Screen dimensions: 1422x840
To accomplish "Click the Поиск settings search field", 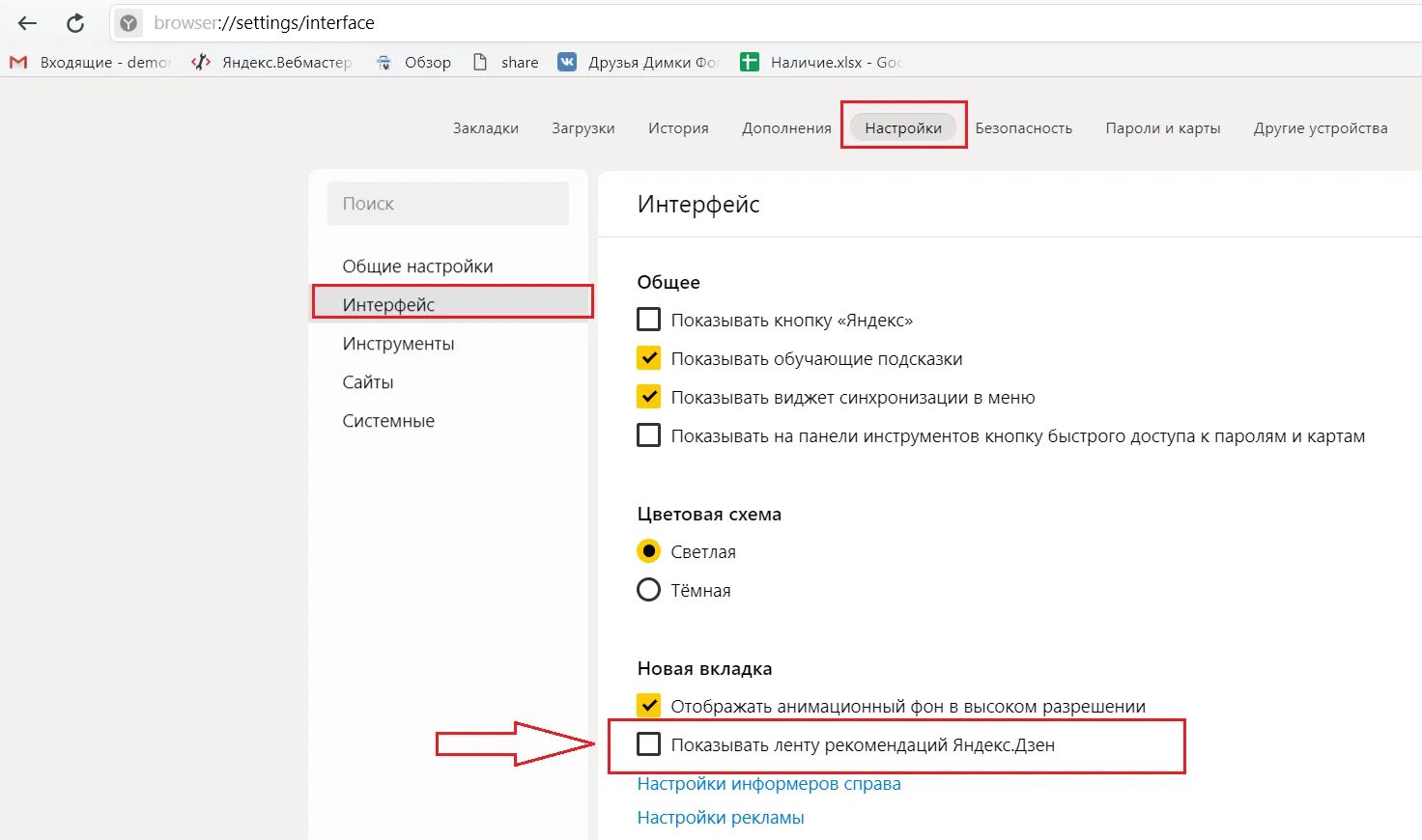I will pyautogui.click(x=448, y=204).
